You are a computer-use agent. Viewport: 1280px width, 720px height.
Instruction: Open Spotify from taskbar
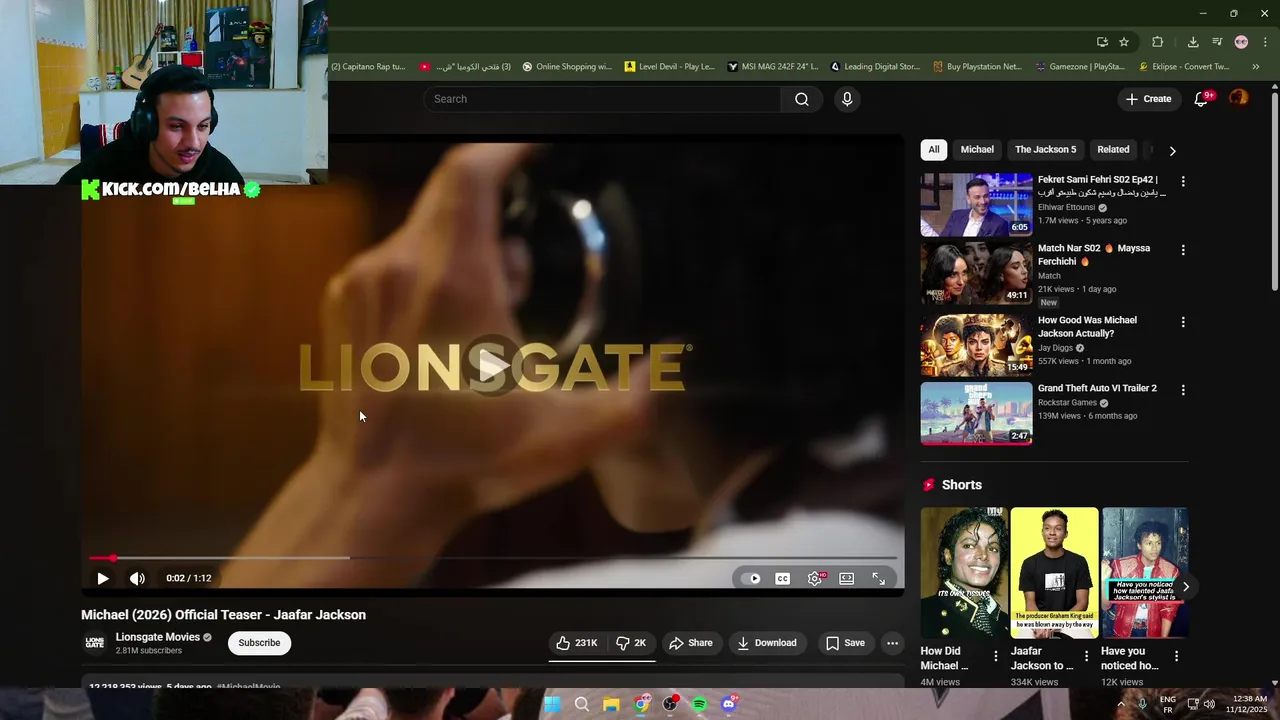(x=699, y=704)
